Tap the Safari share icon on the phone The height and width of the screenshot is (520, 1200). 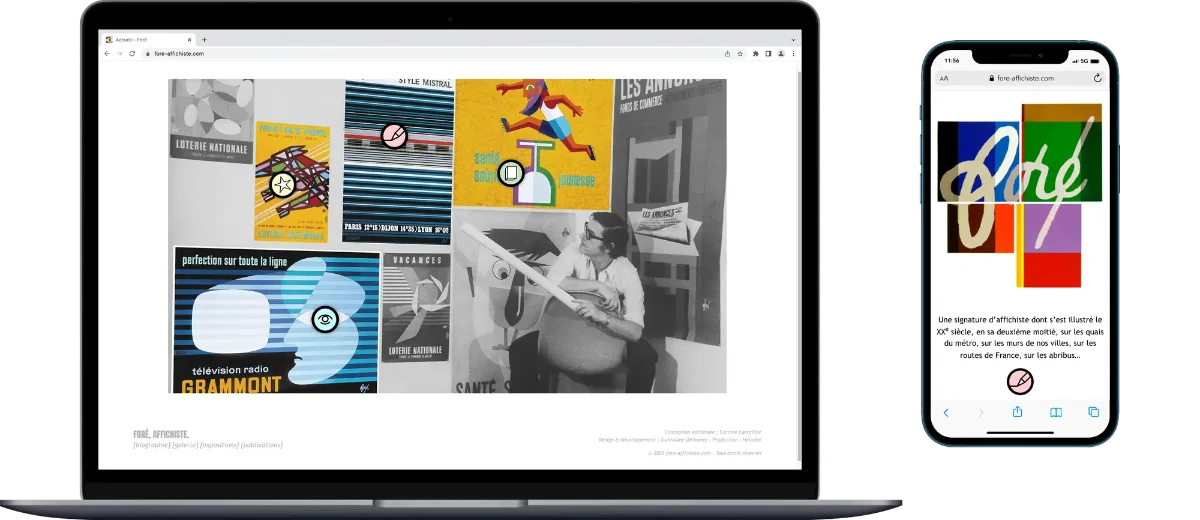click(x=1018, y=412)
